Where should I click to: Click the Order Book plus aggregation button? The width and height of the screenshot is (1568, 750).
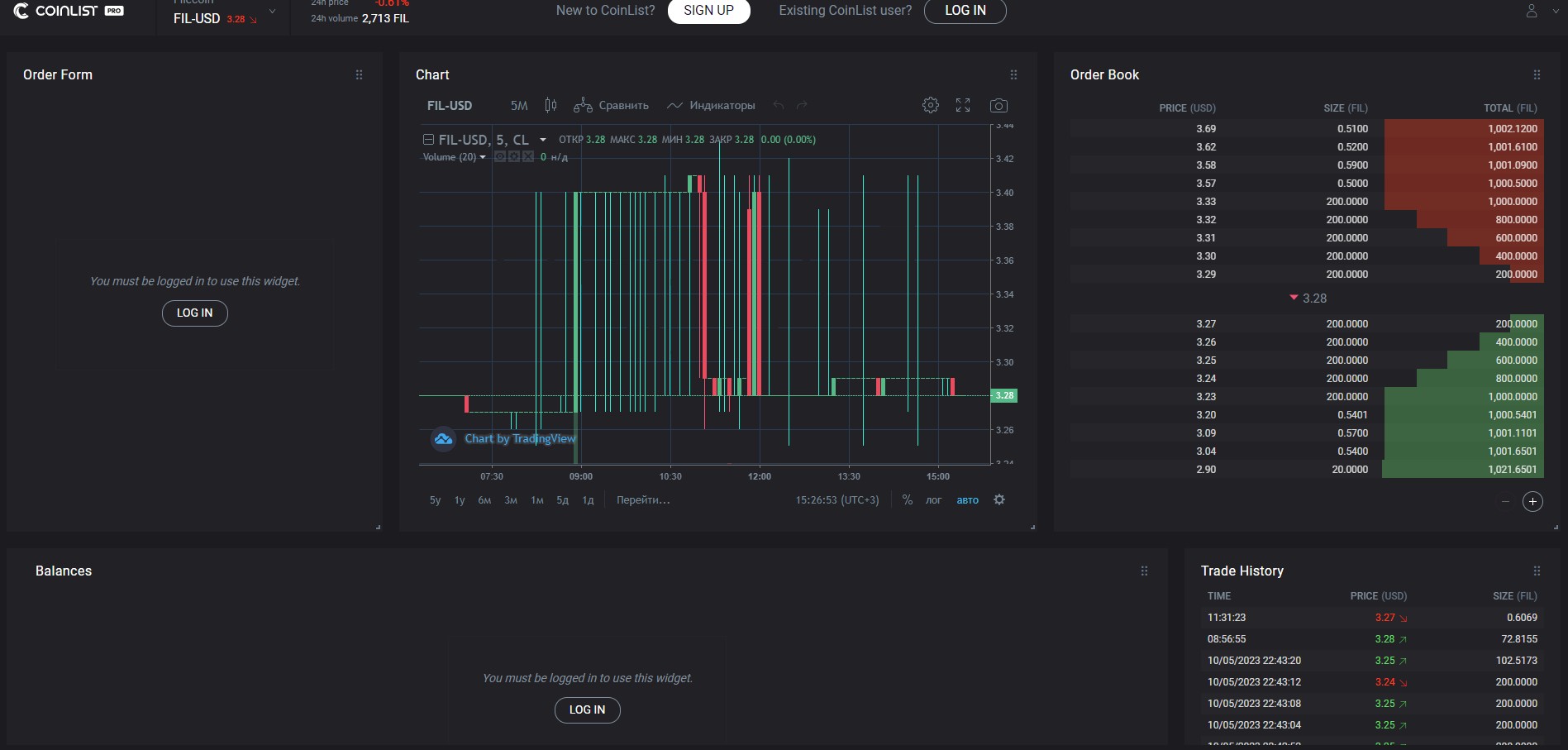click(1532, 502)
